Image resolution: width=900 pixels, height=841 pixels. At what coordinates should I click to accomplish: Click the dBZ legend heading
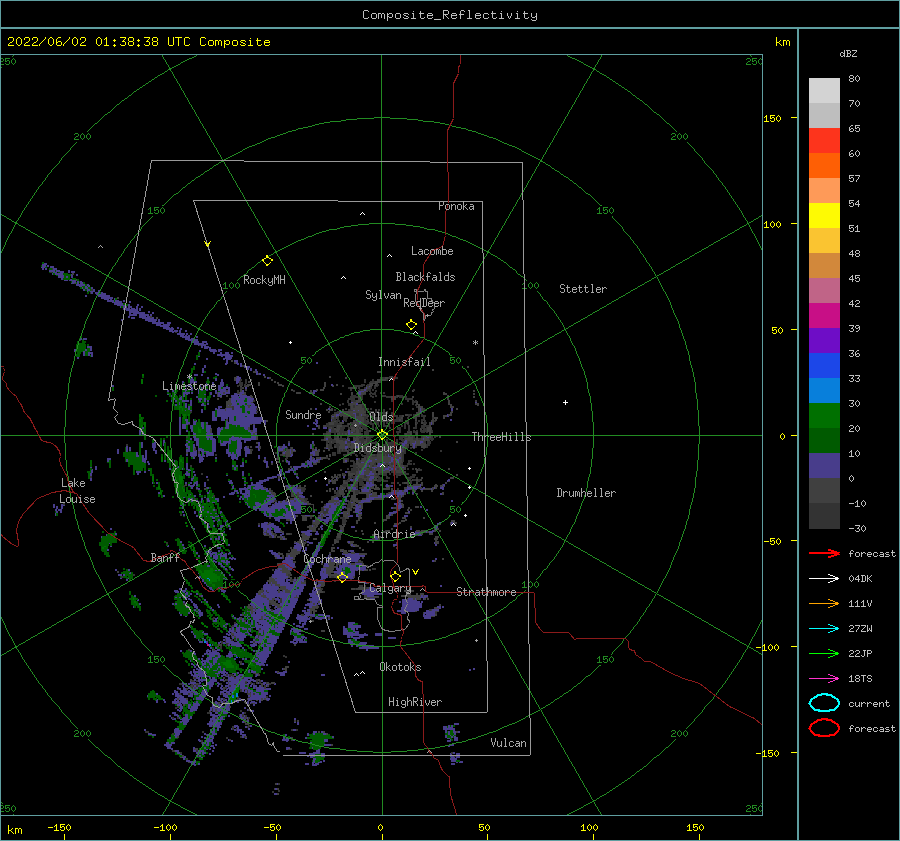click(x=848, y=53)
